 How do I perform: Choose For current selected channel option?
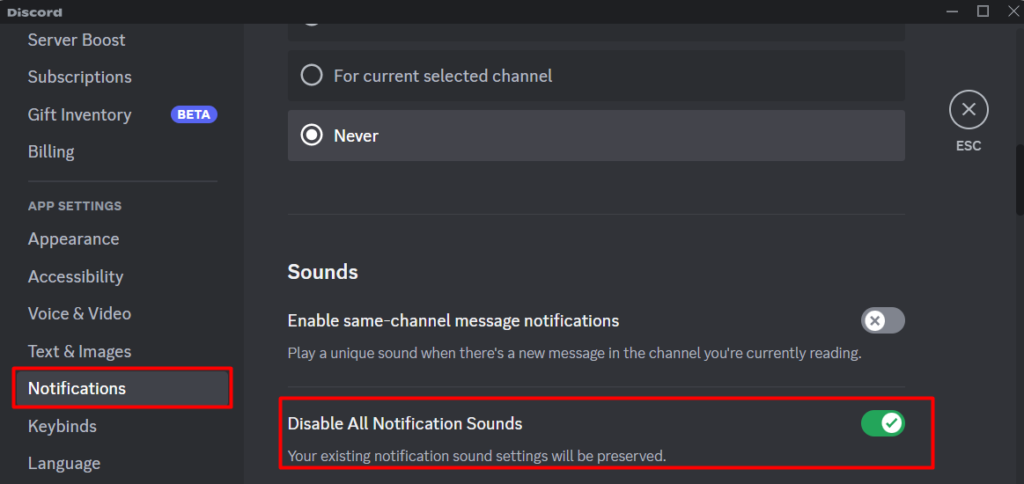tap(596, 76)
